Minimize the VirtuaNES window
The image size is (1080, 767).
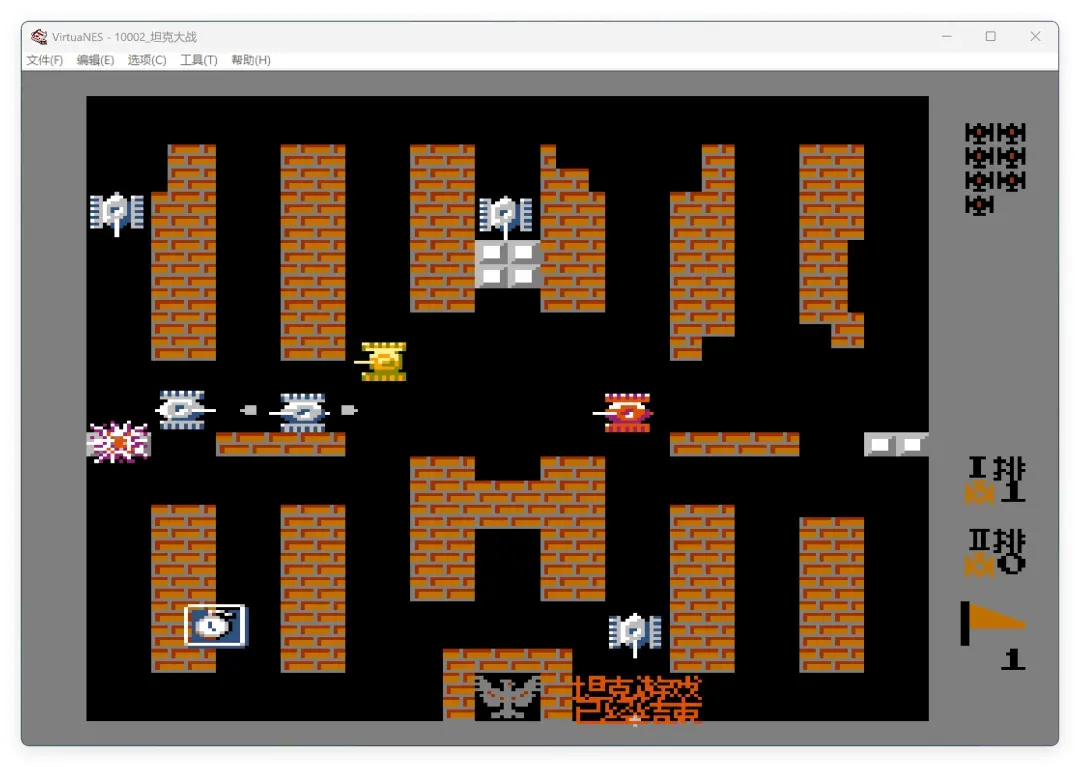(x=947, y=36)
